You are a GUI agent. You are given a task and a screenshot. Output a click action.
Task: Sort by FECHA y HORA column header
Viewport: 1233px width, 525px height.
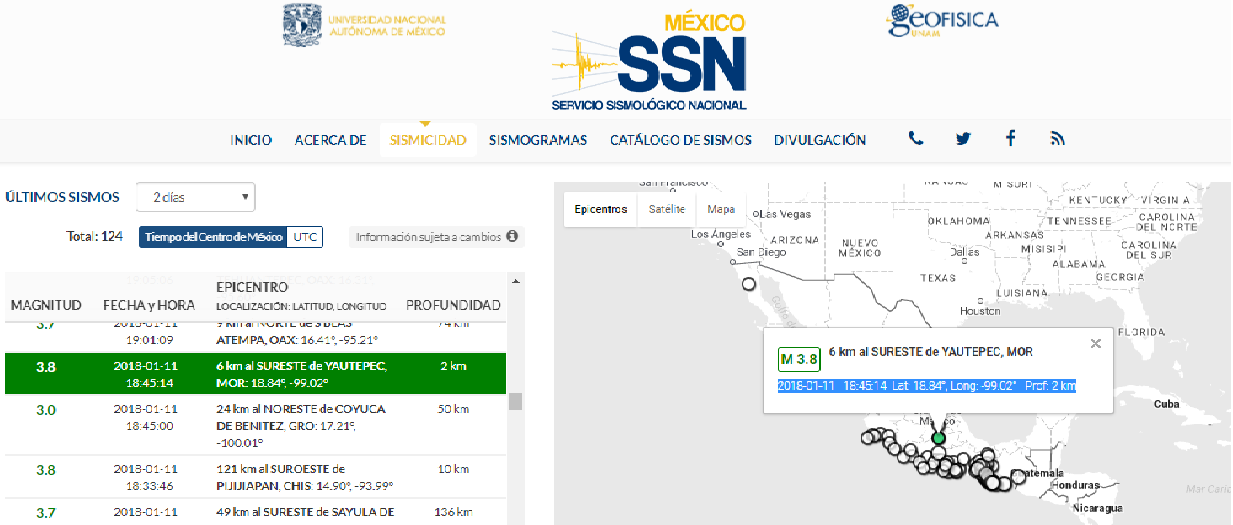[149, 304]
